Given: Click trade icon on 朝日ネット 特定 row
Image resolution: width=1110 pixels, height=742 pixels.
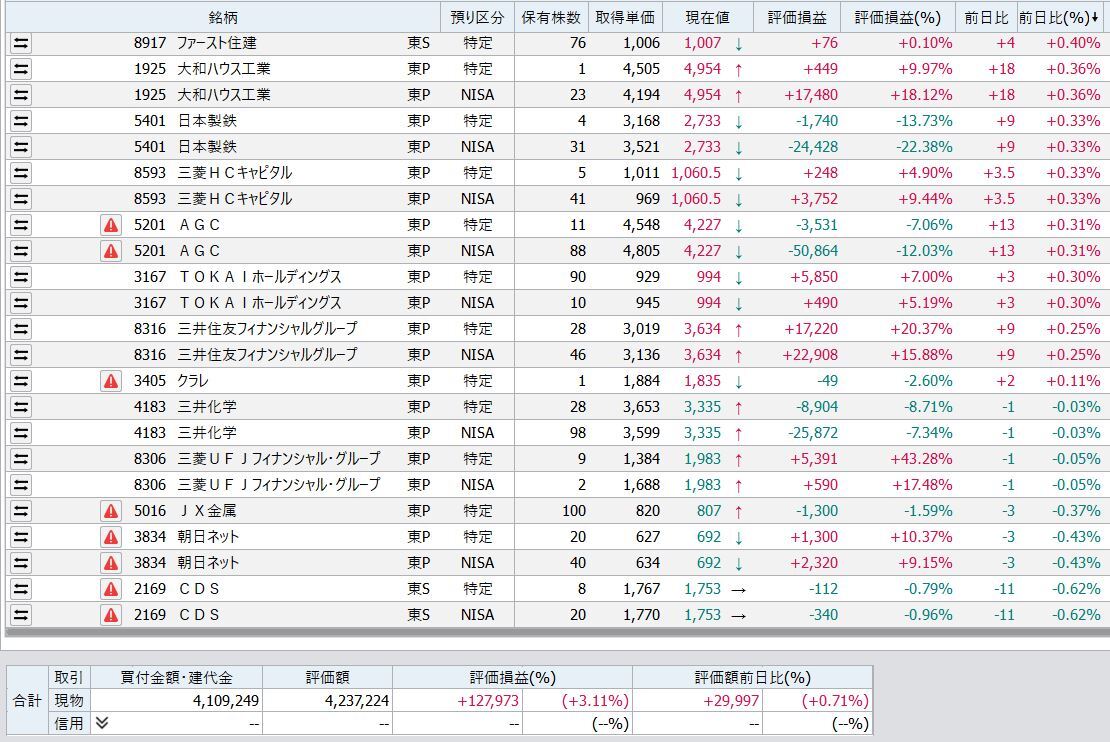Looking at the screenshot, I should point(21,537).
